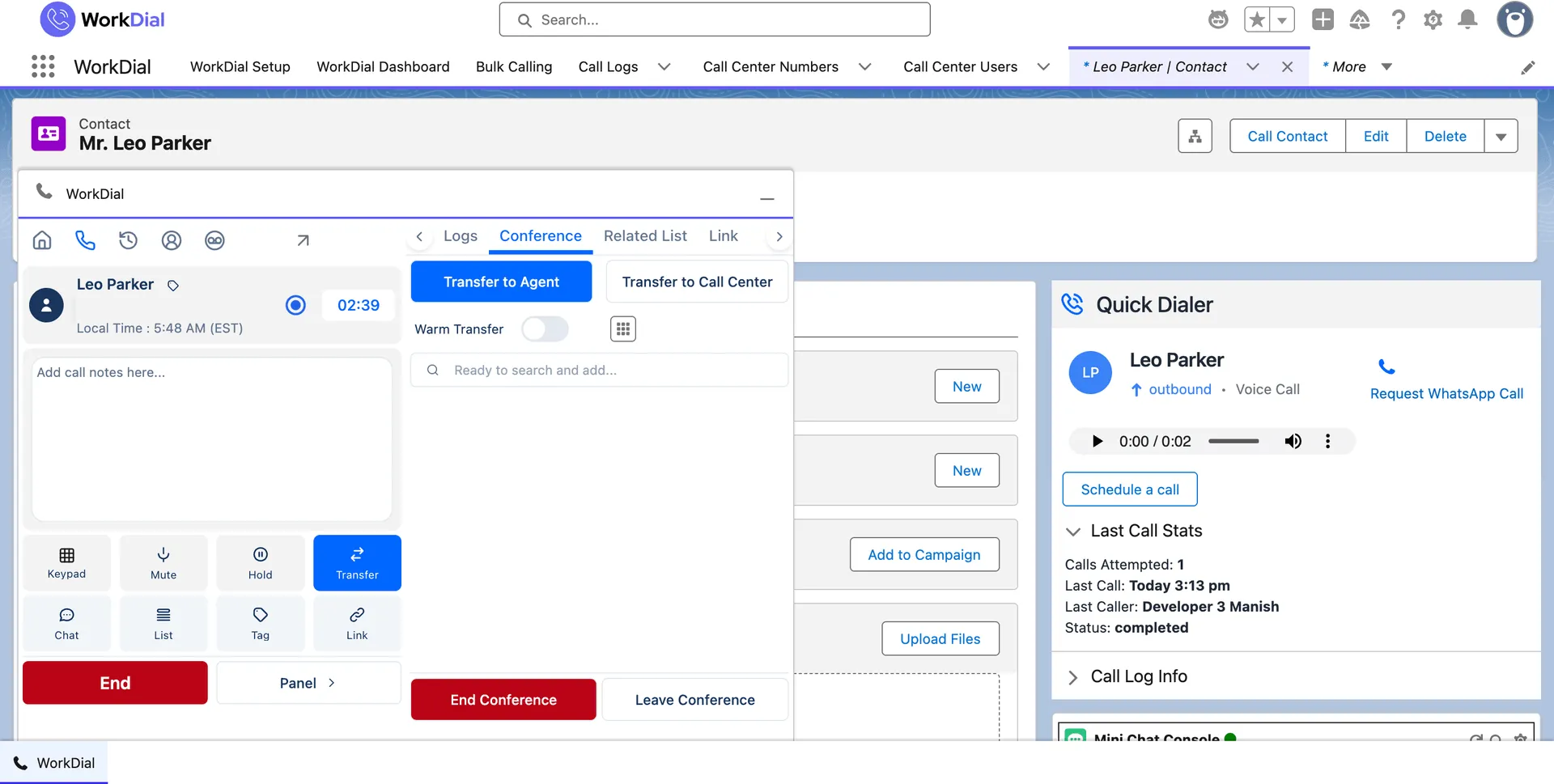End the conference call
The height and width of the screenshot is (784, 1554).
coord(503,700)
